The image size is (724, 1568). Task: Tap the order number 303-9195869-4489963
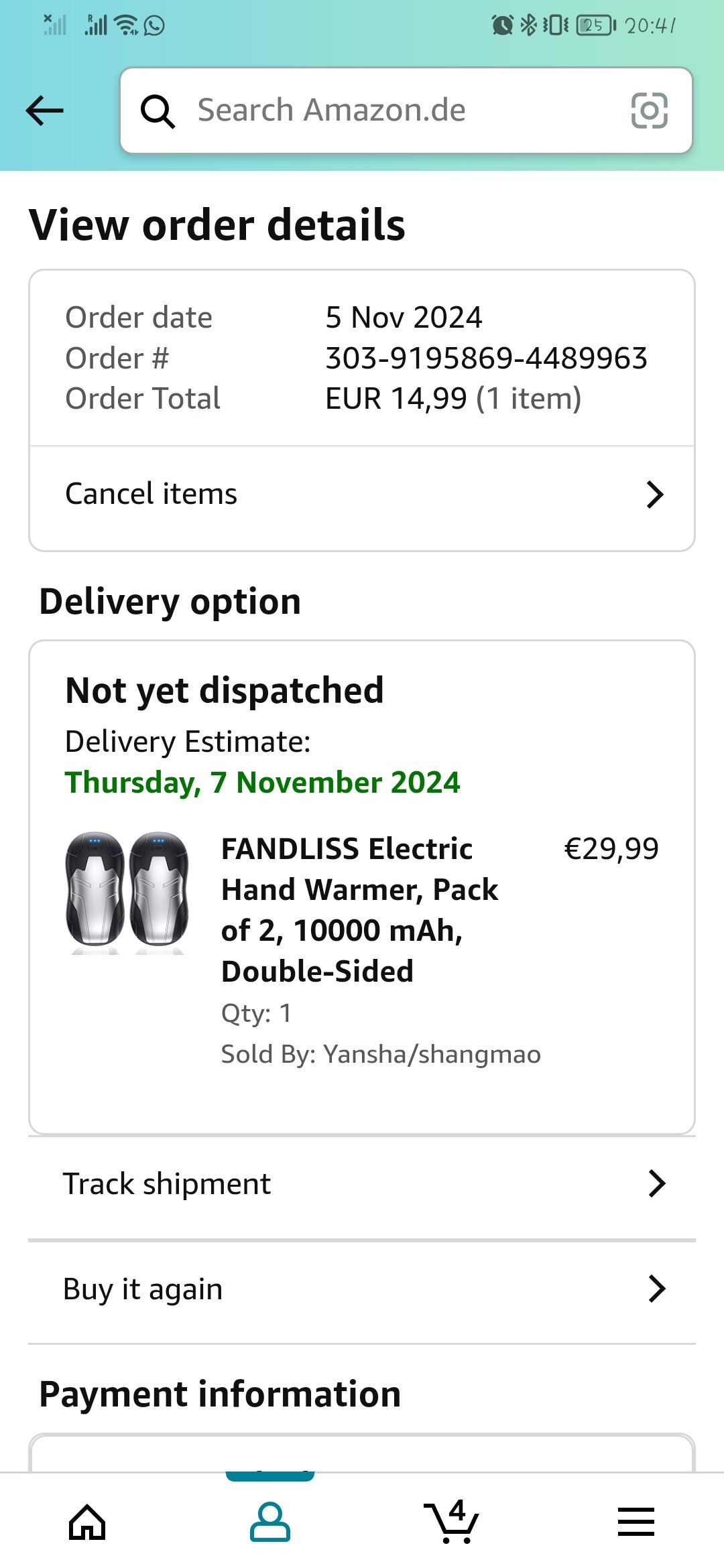486,358
